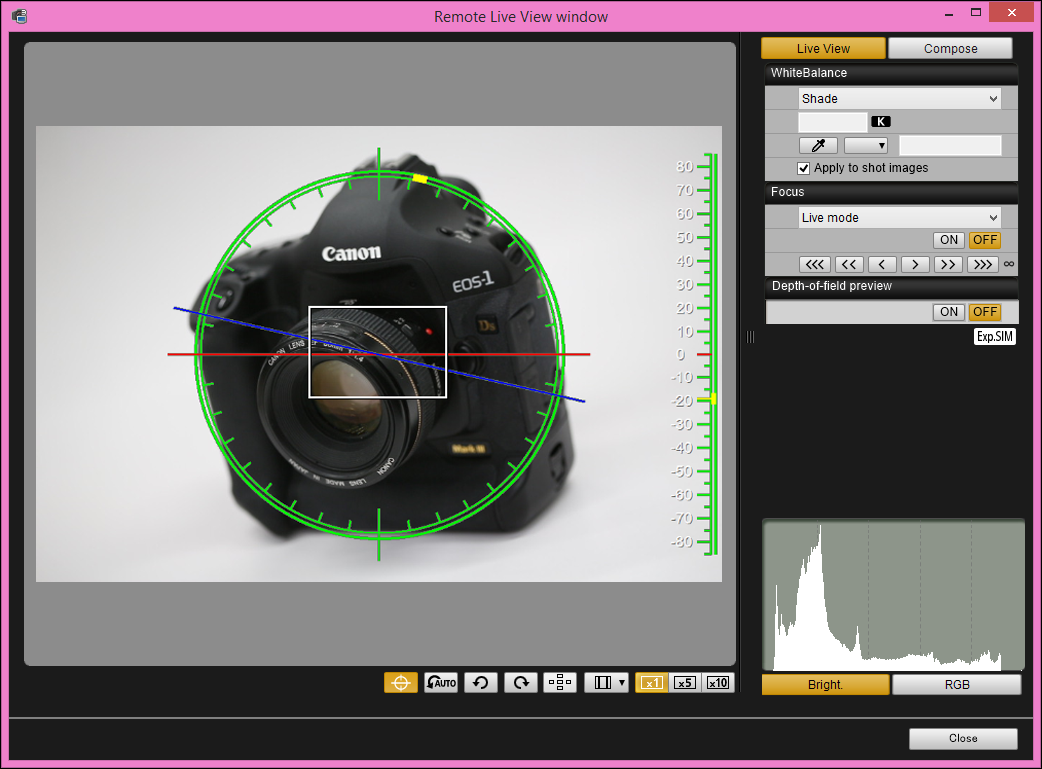Open the Shade white balance dropdown

(899, 98)
